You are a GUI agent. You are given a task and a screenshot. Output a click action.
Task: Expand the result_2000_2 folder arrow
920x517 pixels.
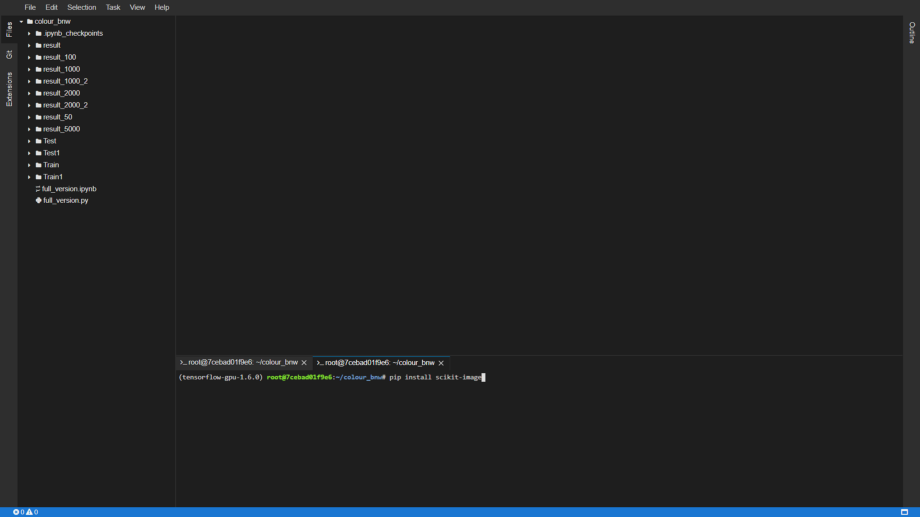[29, 105]
